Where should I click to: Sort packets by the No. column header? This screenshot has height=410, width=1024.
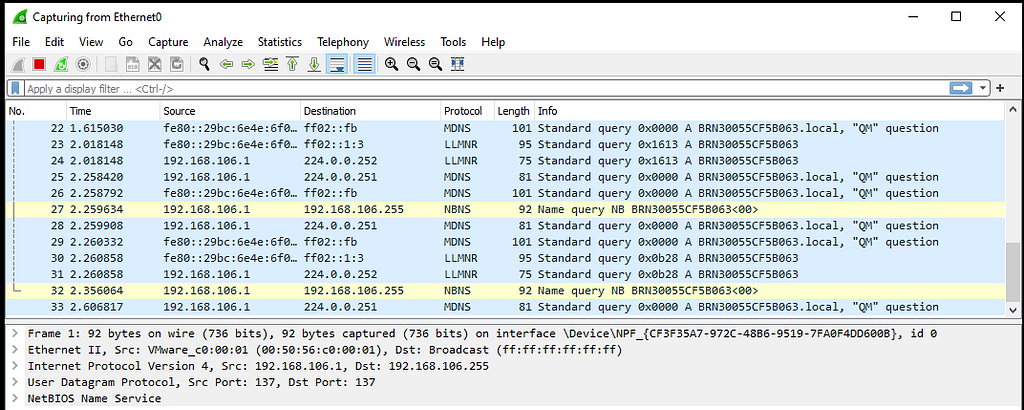36,111
